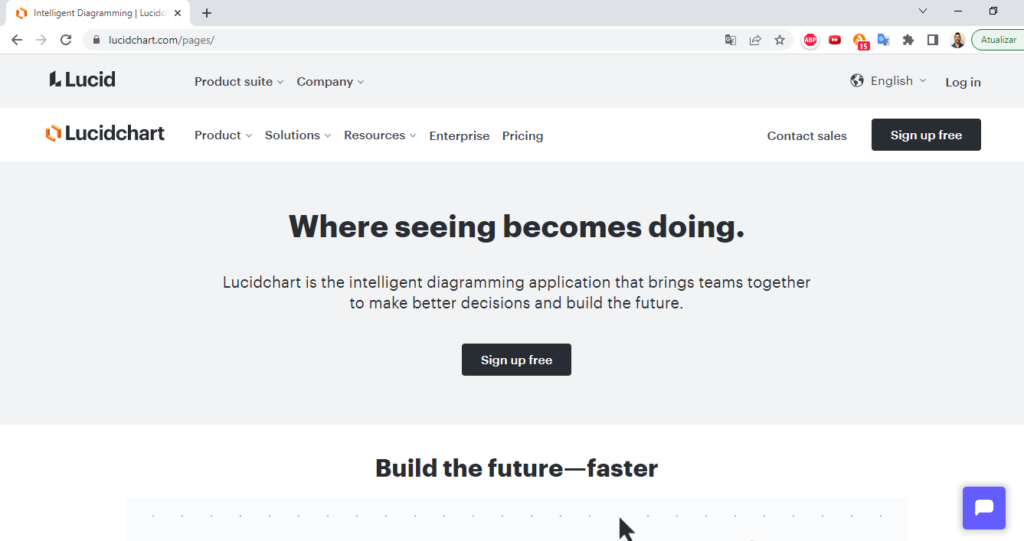The width and height of the screenshot is (1024, 541).
Task: Go to Pricing
Action: tap(522, 136)
